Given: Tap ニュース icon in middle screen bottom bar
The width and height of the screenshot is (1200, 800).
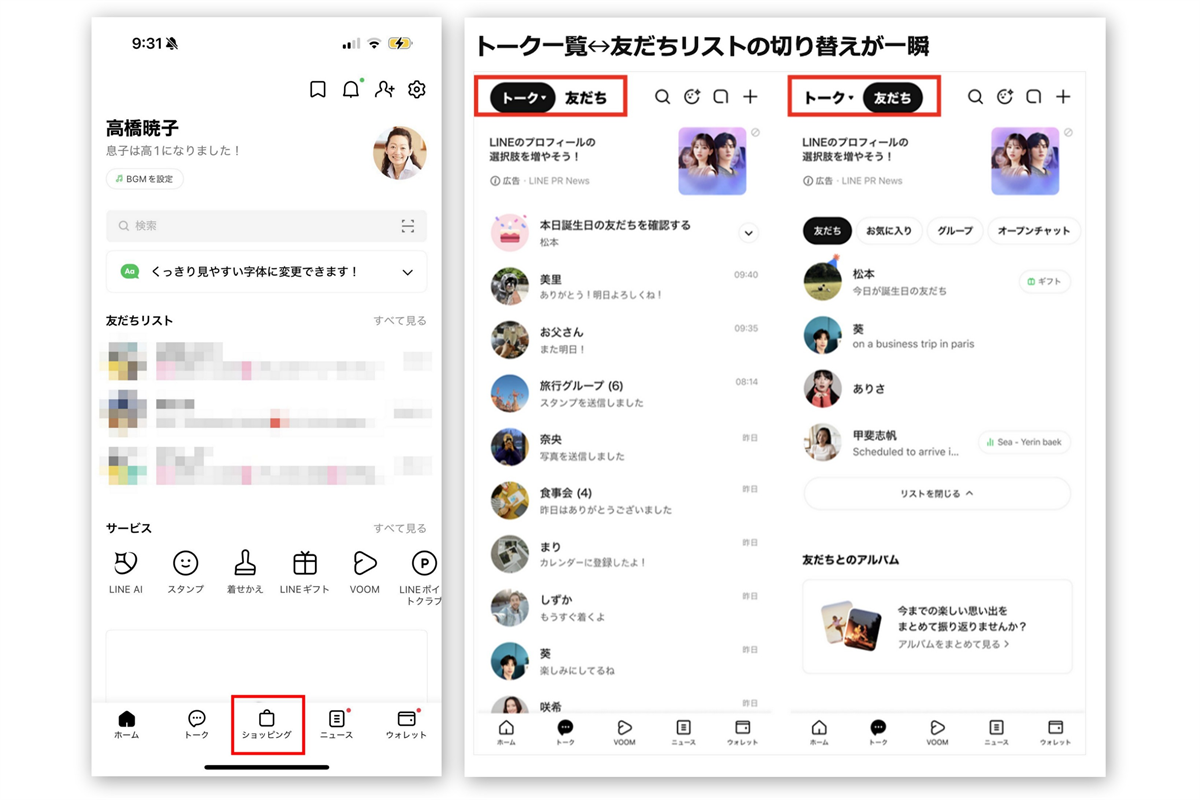Looking at the screenshot, I should click(x=683, y=733).
